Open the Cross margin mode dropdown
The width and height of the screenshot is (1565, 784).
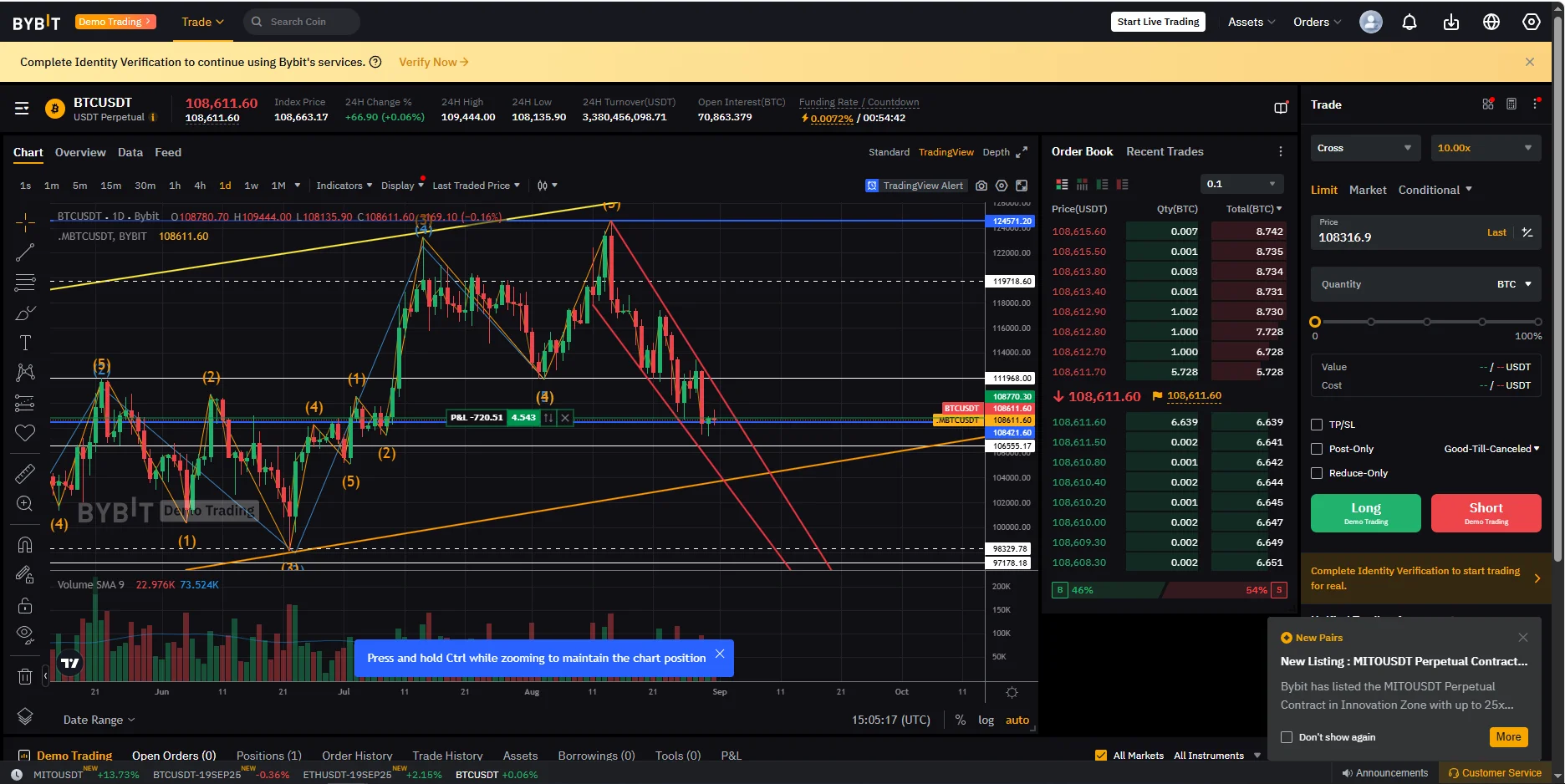pos(1364,148)
